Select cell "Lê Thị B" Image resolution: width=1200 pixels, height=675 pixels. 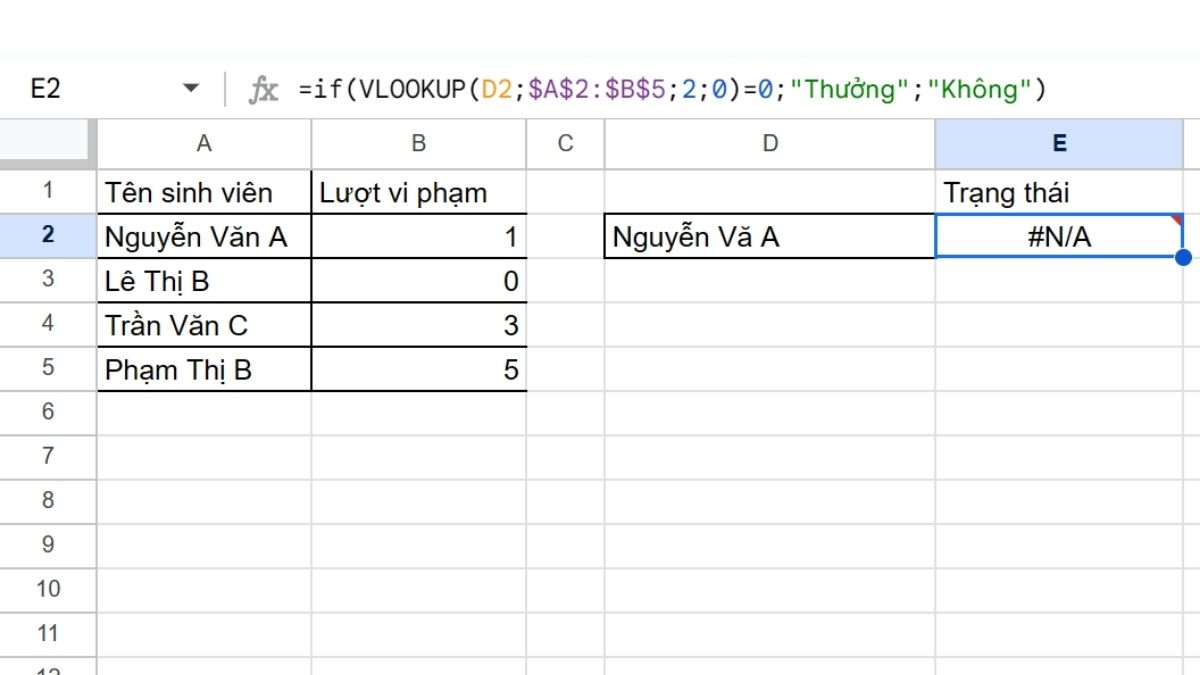coord(204,280)
